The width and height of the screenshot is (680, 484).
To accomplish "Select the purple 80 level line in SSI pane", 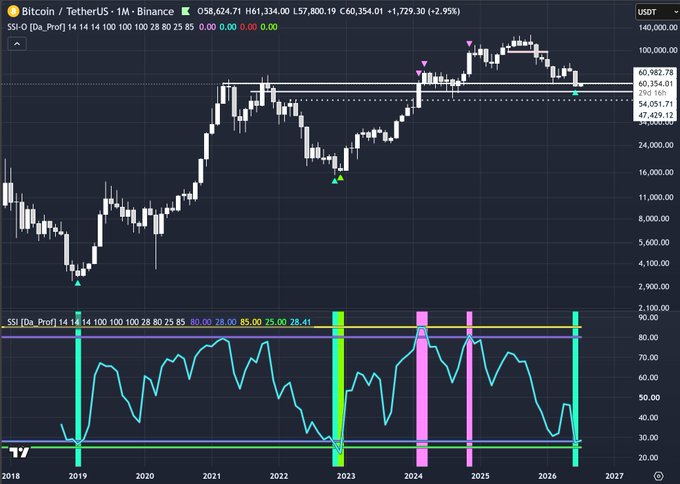I will tap(291, 337).
